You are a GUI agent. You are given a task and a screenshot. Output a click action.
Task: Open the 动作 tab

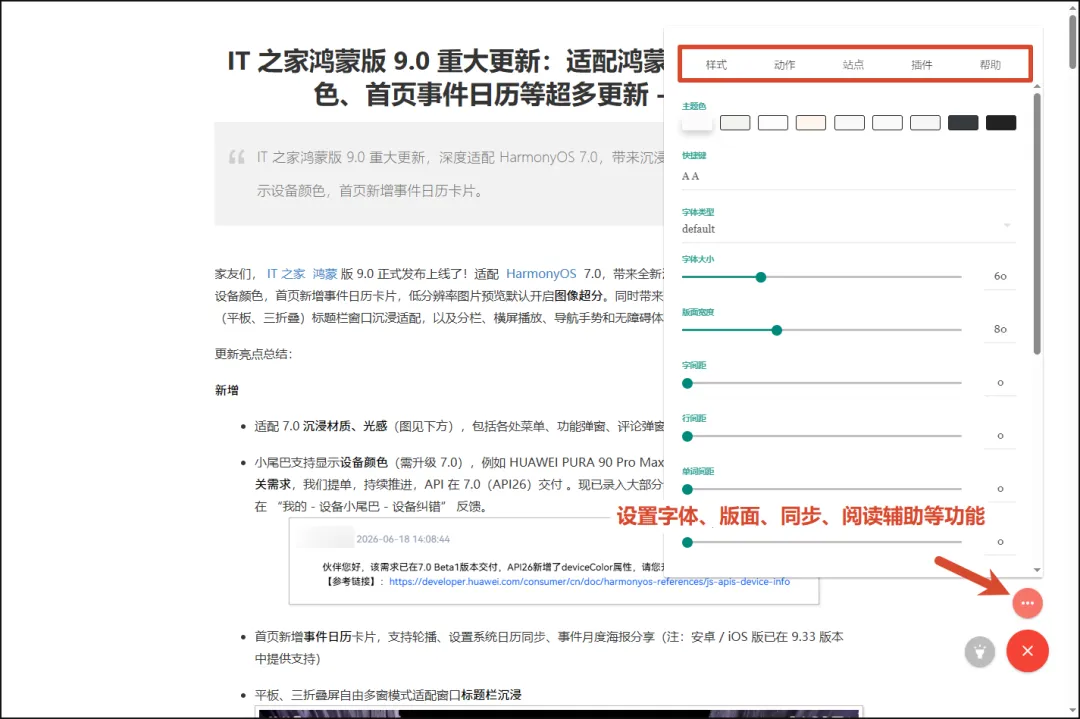pos(785,65)
